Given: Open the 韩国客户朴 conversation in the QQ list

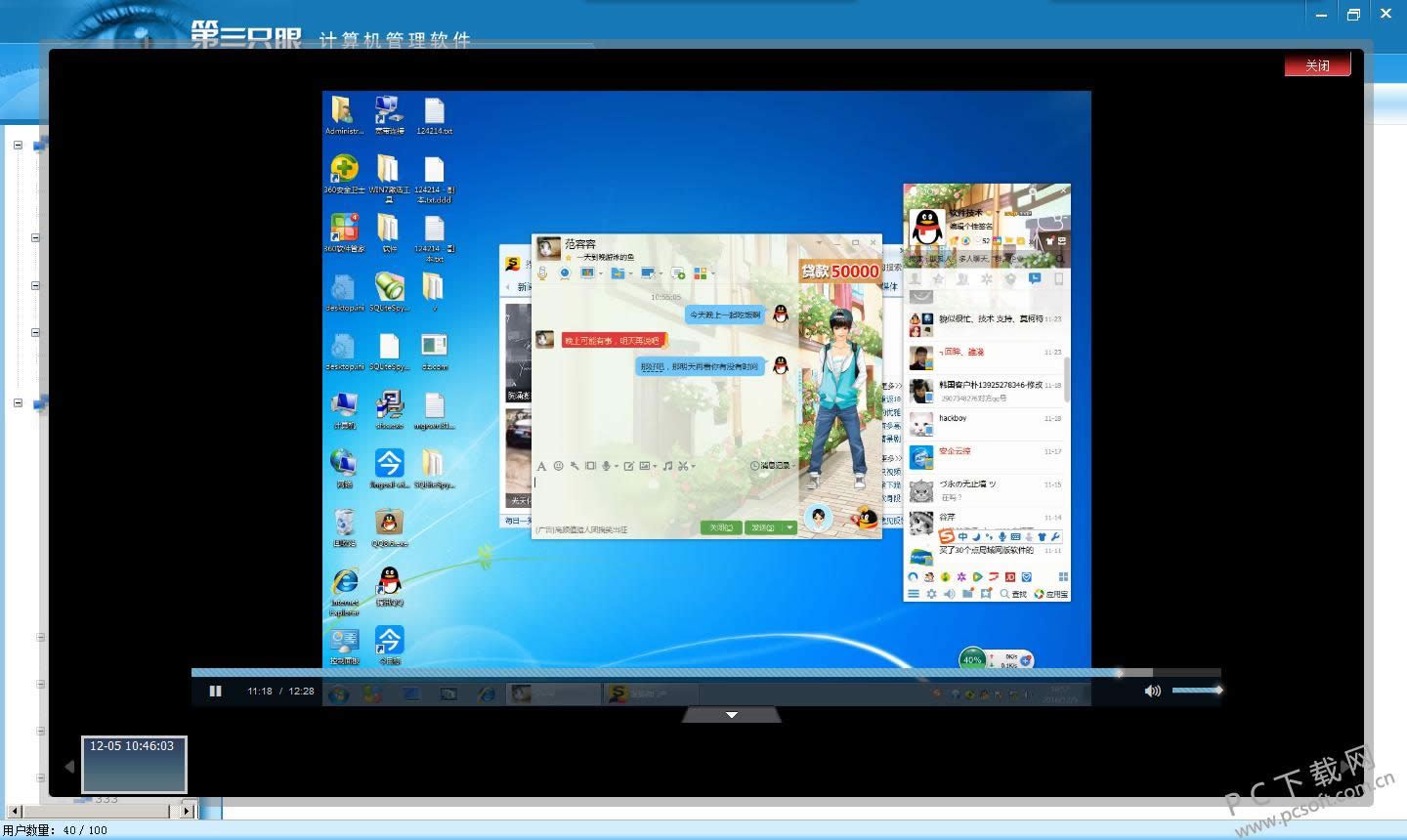Looking at the screenshot, I should [986, 391].
